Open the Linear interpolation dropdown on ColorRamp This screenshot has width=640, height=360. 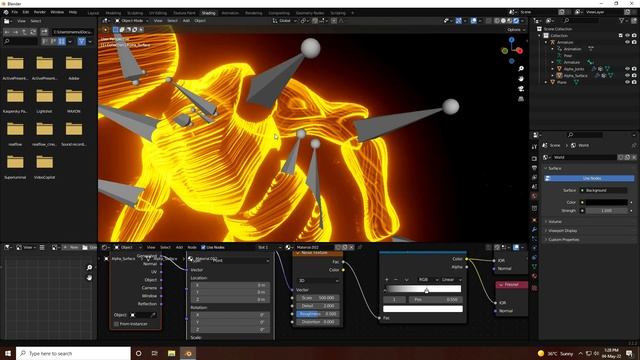tap(451, 280)
